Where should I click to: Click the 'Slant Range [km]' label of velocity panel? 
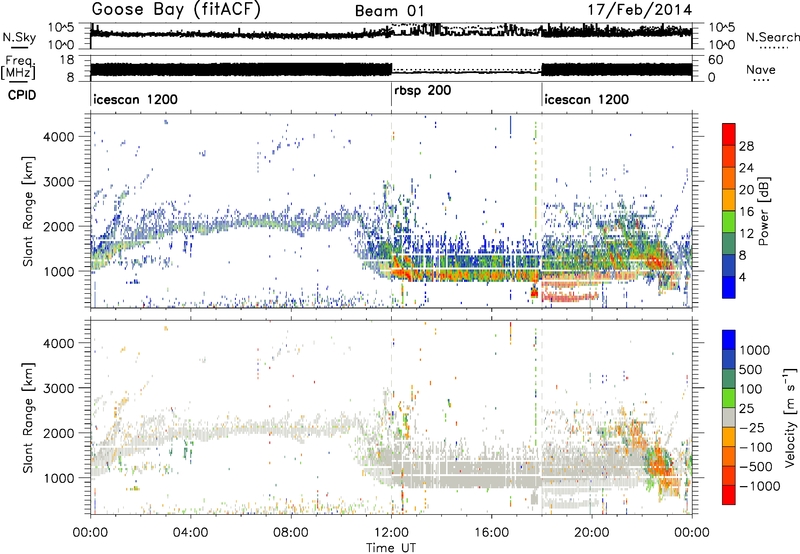click(28, 418)
